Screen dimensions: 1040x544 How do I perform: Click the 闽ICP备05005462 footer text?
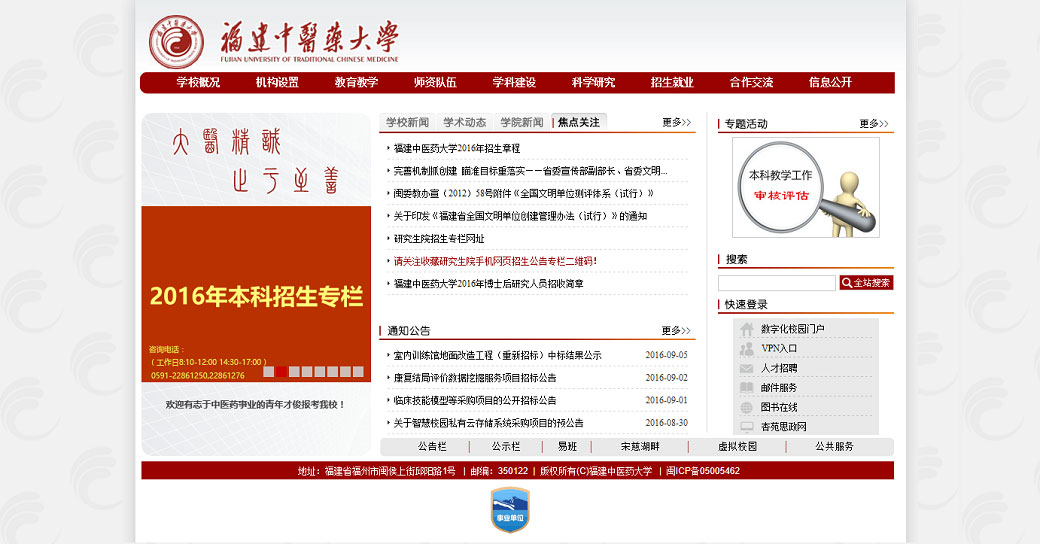click(703, 471)
